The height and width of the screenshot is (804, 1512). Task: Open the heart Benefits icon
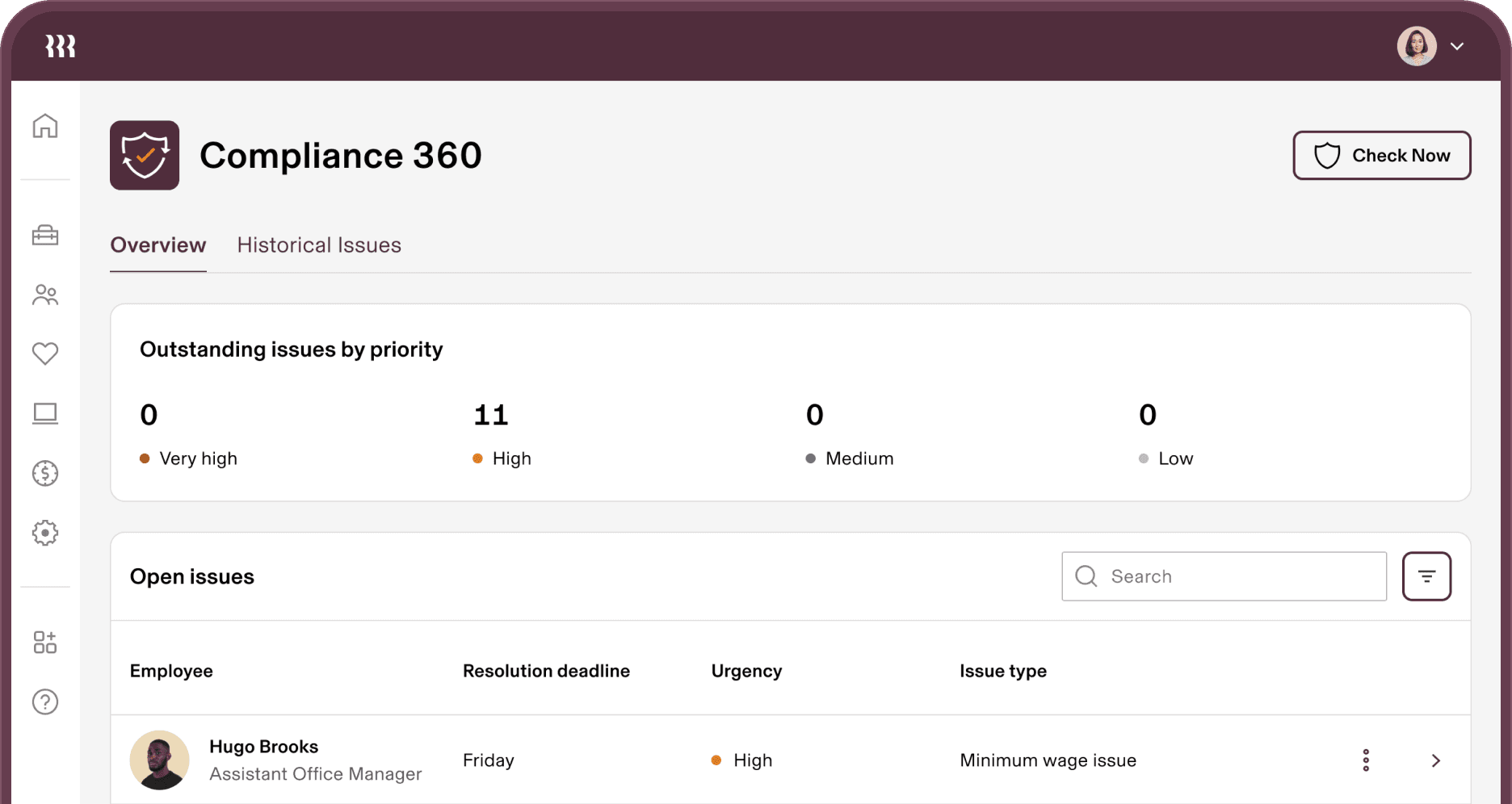pyautogui.click(x=45, y=354)
